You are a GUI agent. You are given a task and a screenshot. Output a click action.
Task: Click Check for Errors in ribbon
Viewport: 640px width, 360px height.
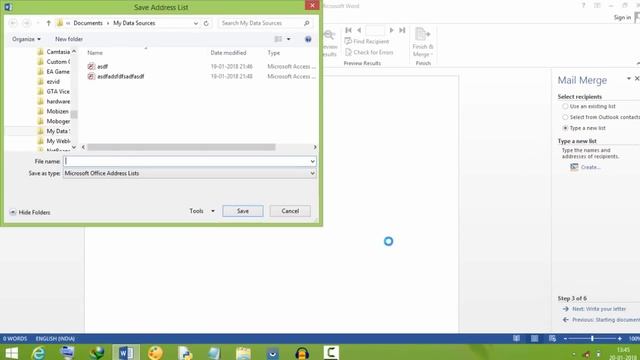[369, 52]
